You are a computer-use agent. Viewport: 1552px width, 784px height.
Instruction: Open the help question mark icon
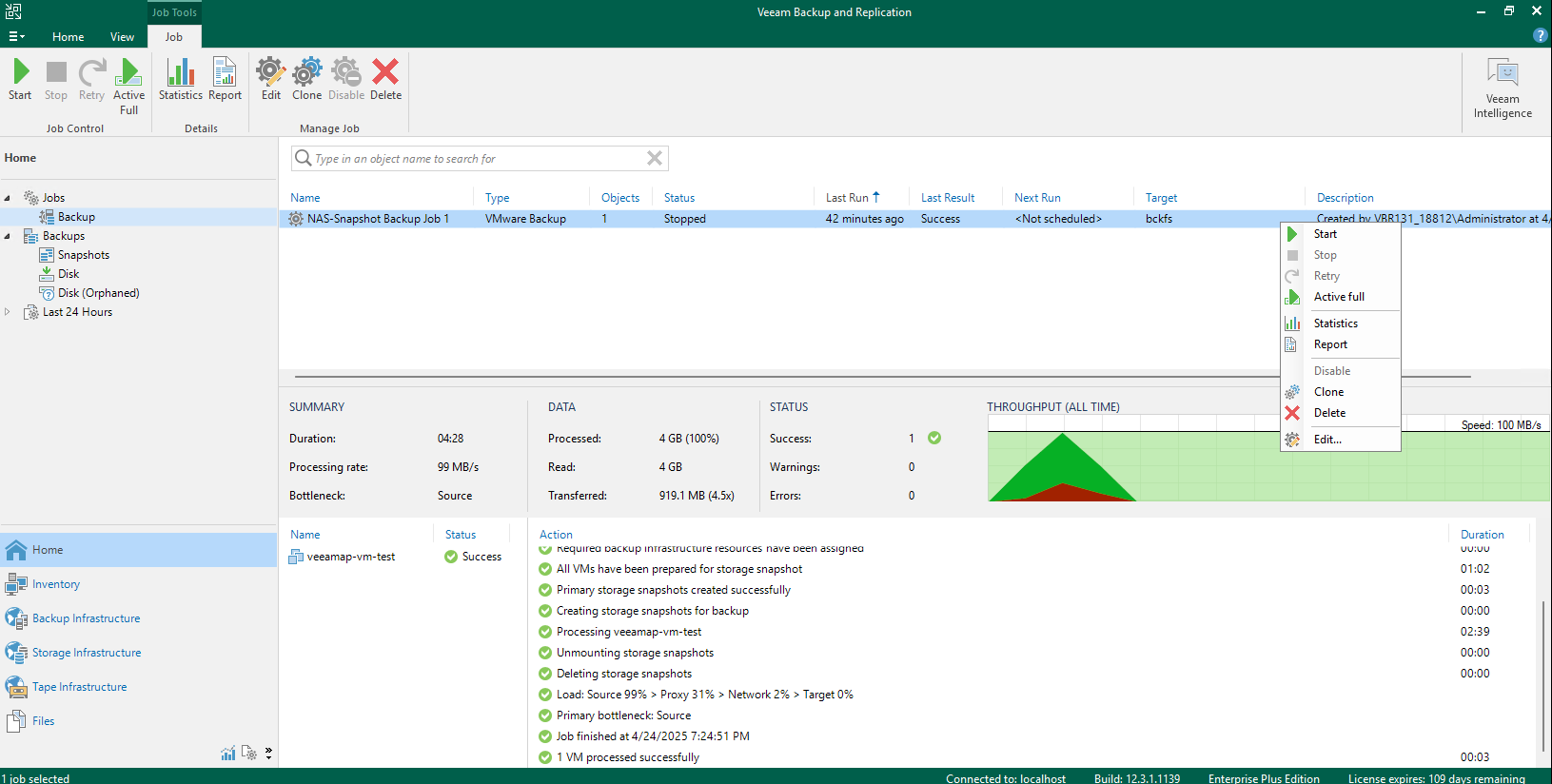tap(1540, 35)
